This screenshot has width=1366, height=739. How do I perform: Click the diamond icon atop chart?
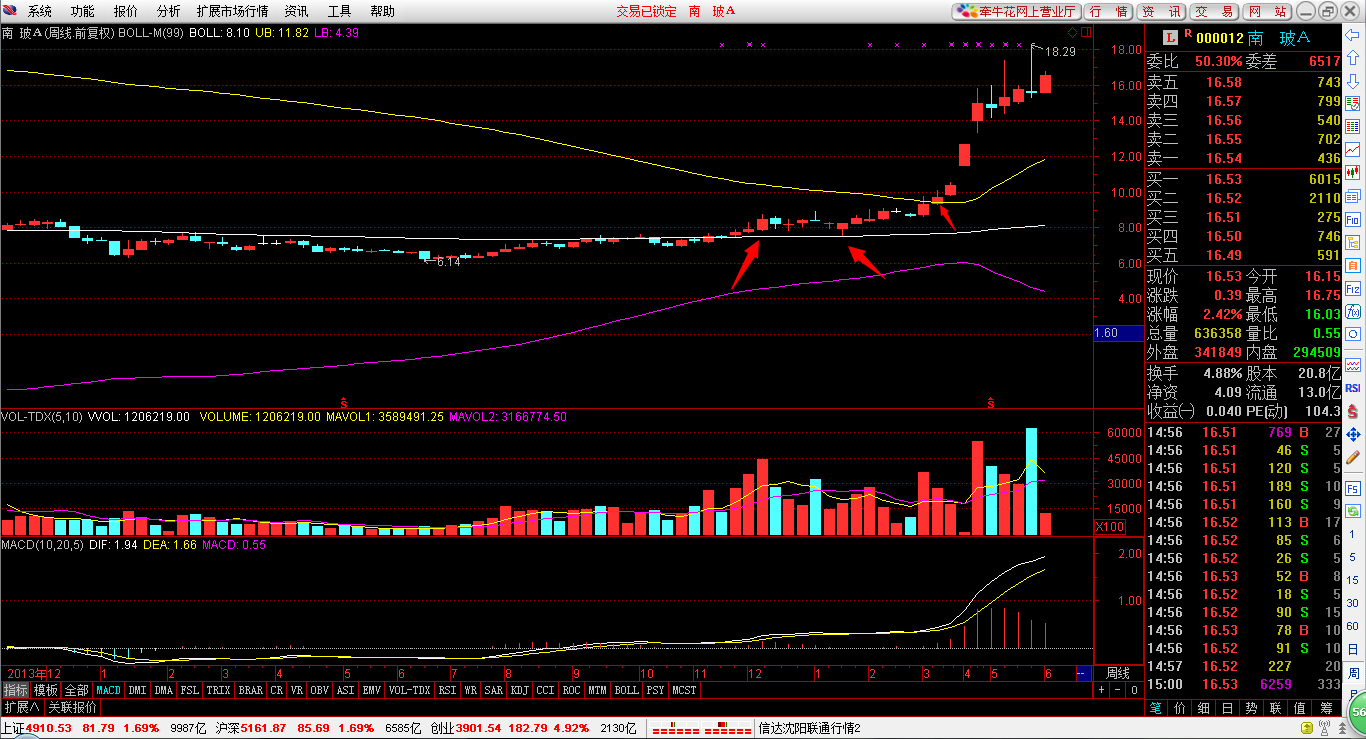[x=1072, y=32]
